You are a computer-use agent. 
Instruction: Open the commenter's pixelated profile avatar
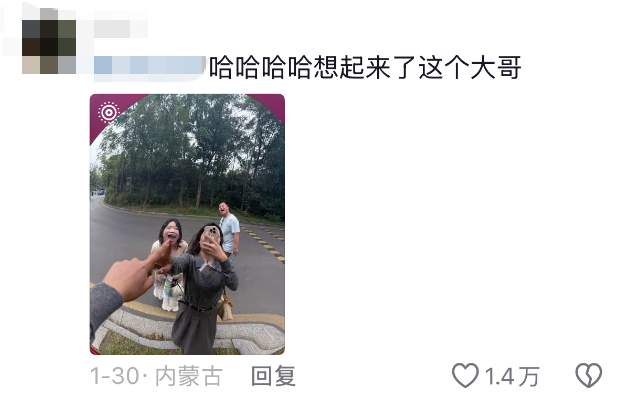(x=49, y=41)
